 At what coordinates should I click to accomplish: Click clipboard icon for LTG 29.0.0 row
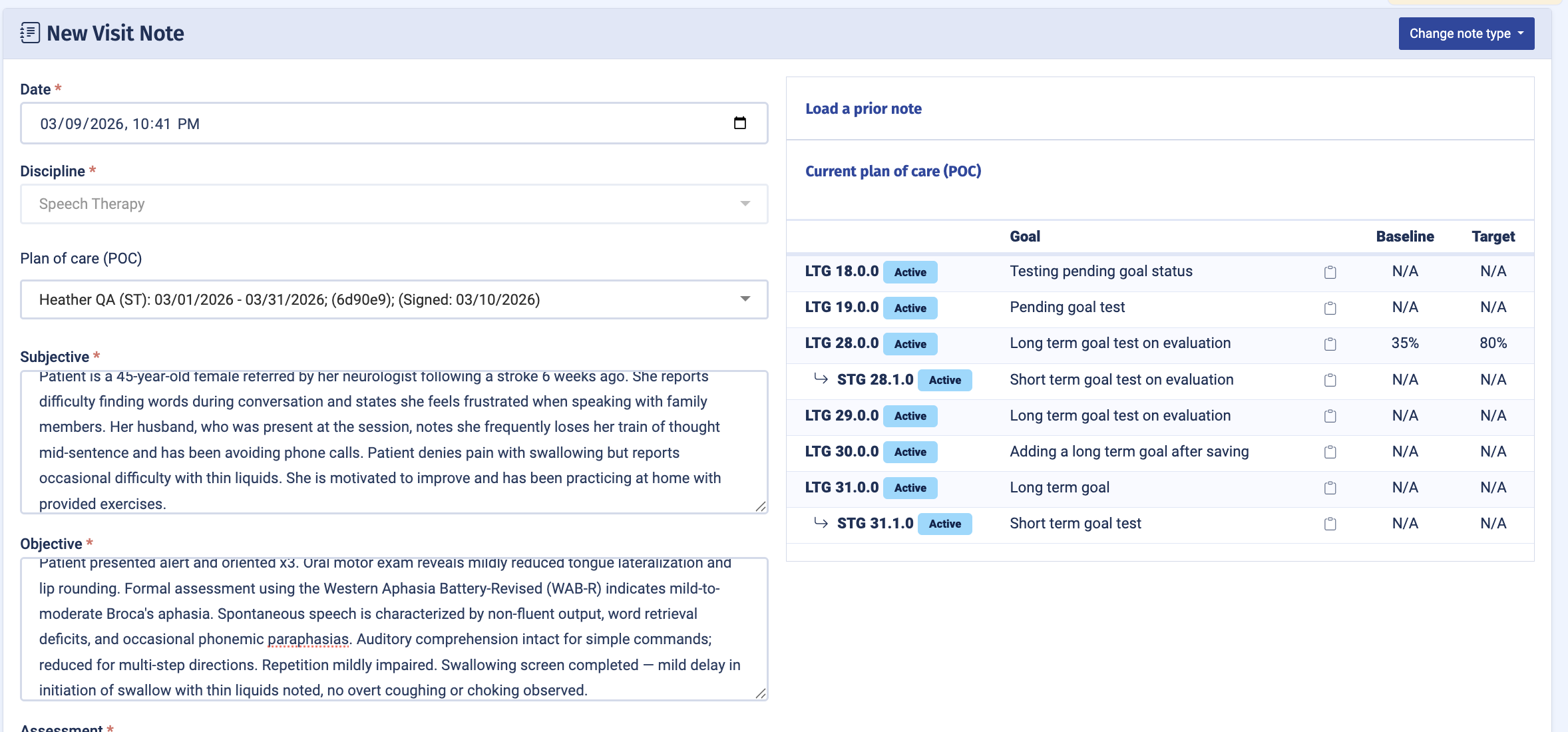(1330, 416)
